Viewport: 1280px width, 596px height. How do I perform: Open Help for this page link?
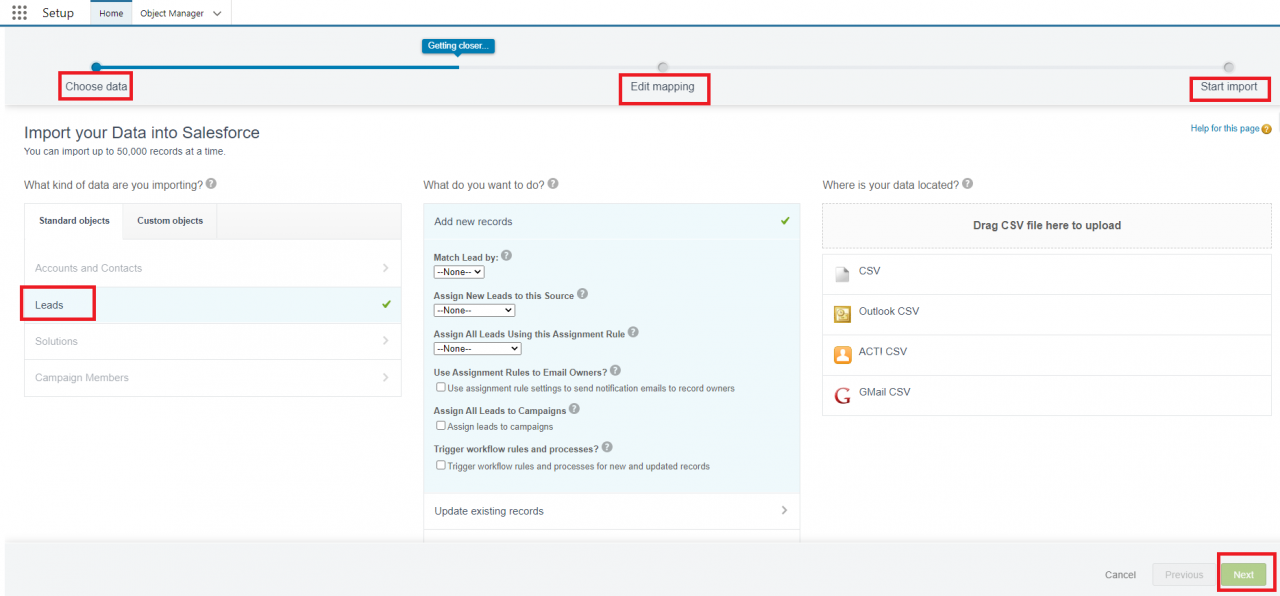[x=1225, y=128]
